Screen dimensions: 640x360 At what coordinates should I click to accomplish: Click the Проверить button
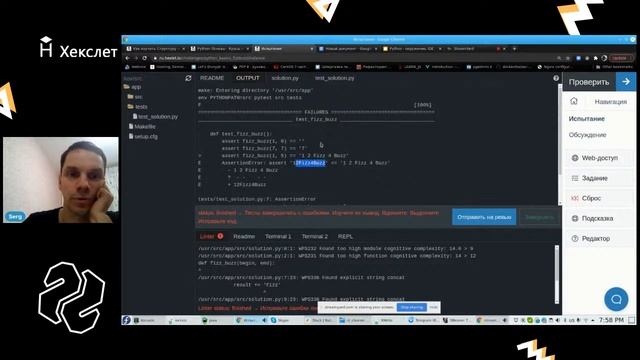click(589, 82)
